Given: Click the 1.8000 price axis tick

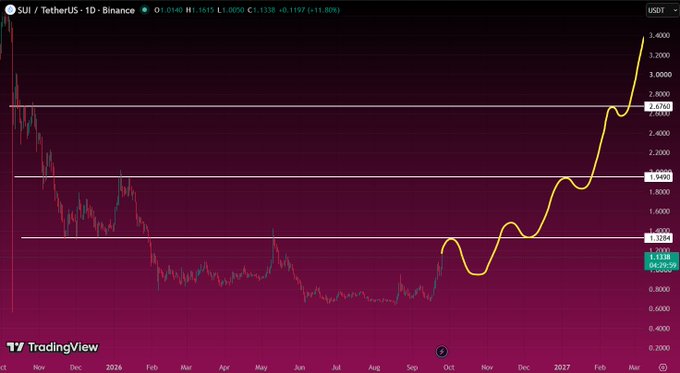Looking at the screenshot, I should pos(659,192).
